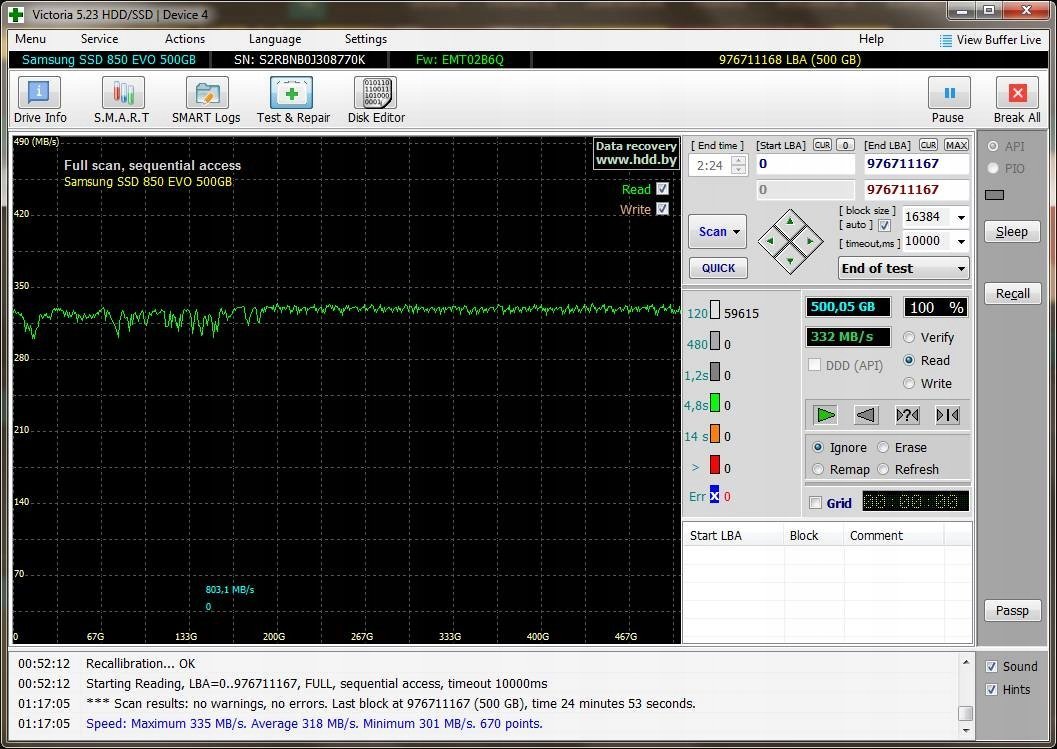Click the Start LBA input field
Viewport: 1057px width, 749px height.
pyautogui.click(x=805, y=164)
